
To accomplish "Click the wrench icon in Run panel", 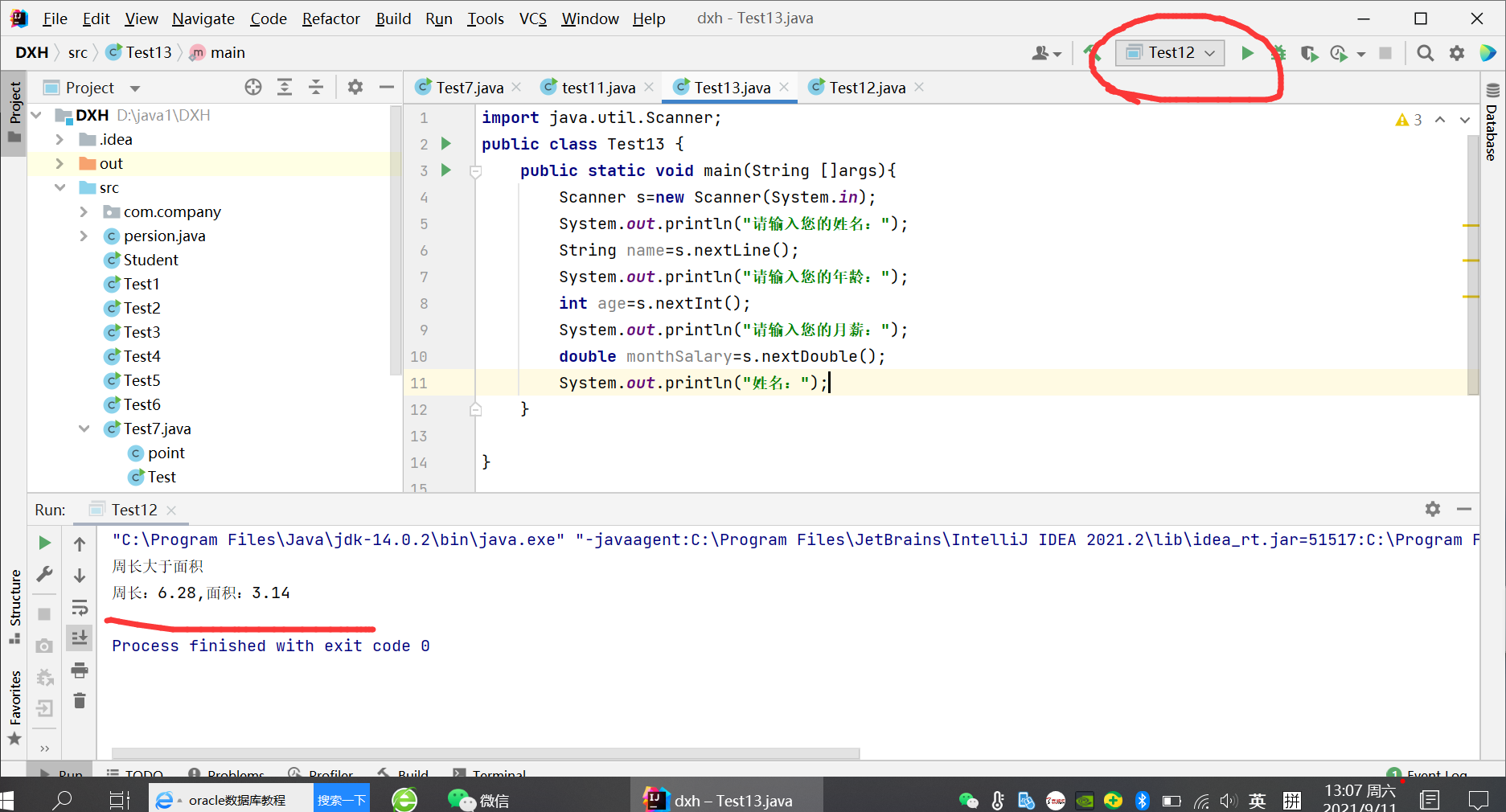I will point(45,575).
